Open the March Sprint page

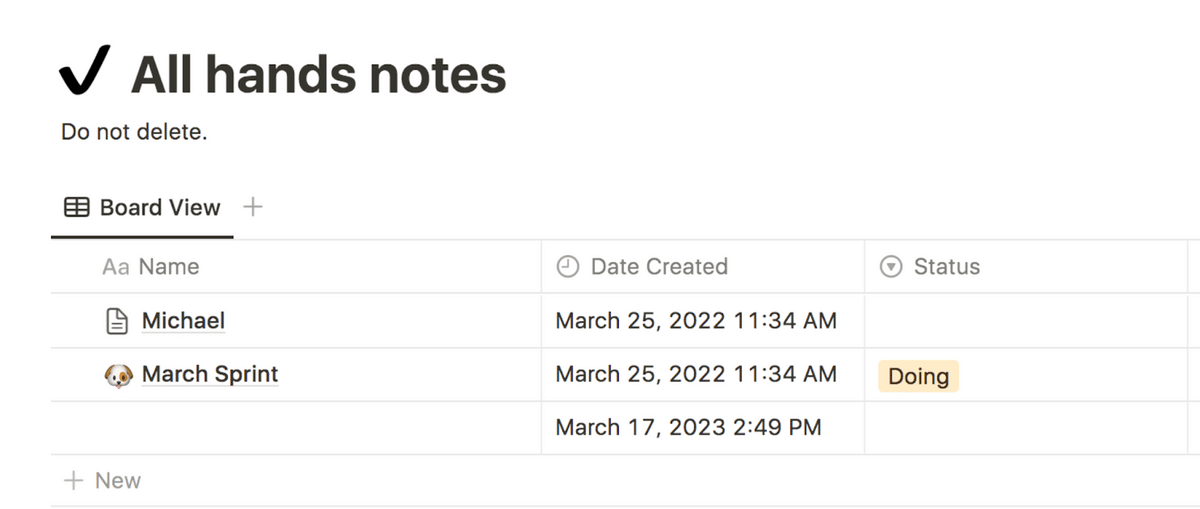(x=210, y=374)
